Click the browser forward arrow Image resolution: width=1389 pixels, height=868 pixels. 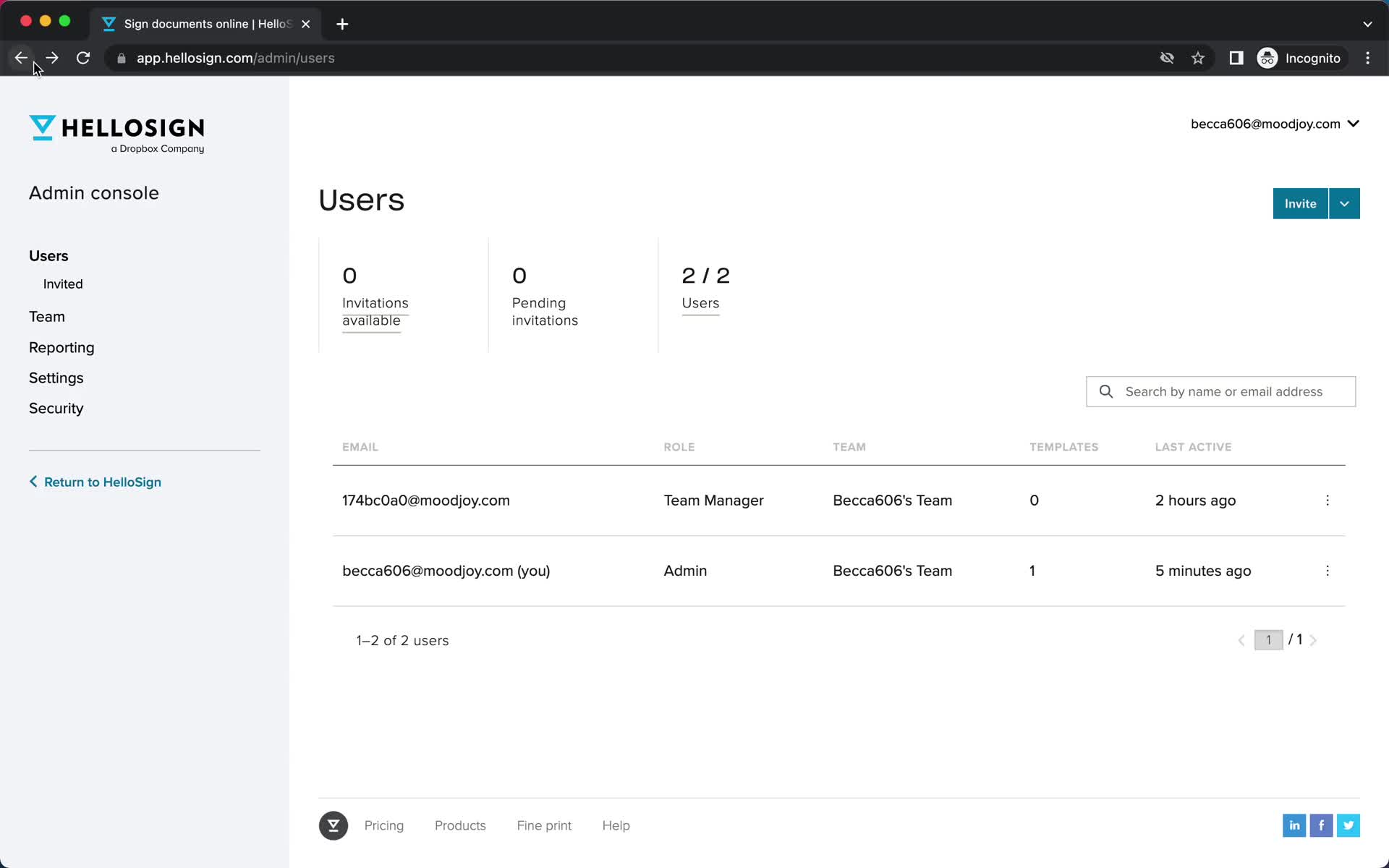[52, 58]
